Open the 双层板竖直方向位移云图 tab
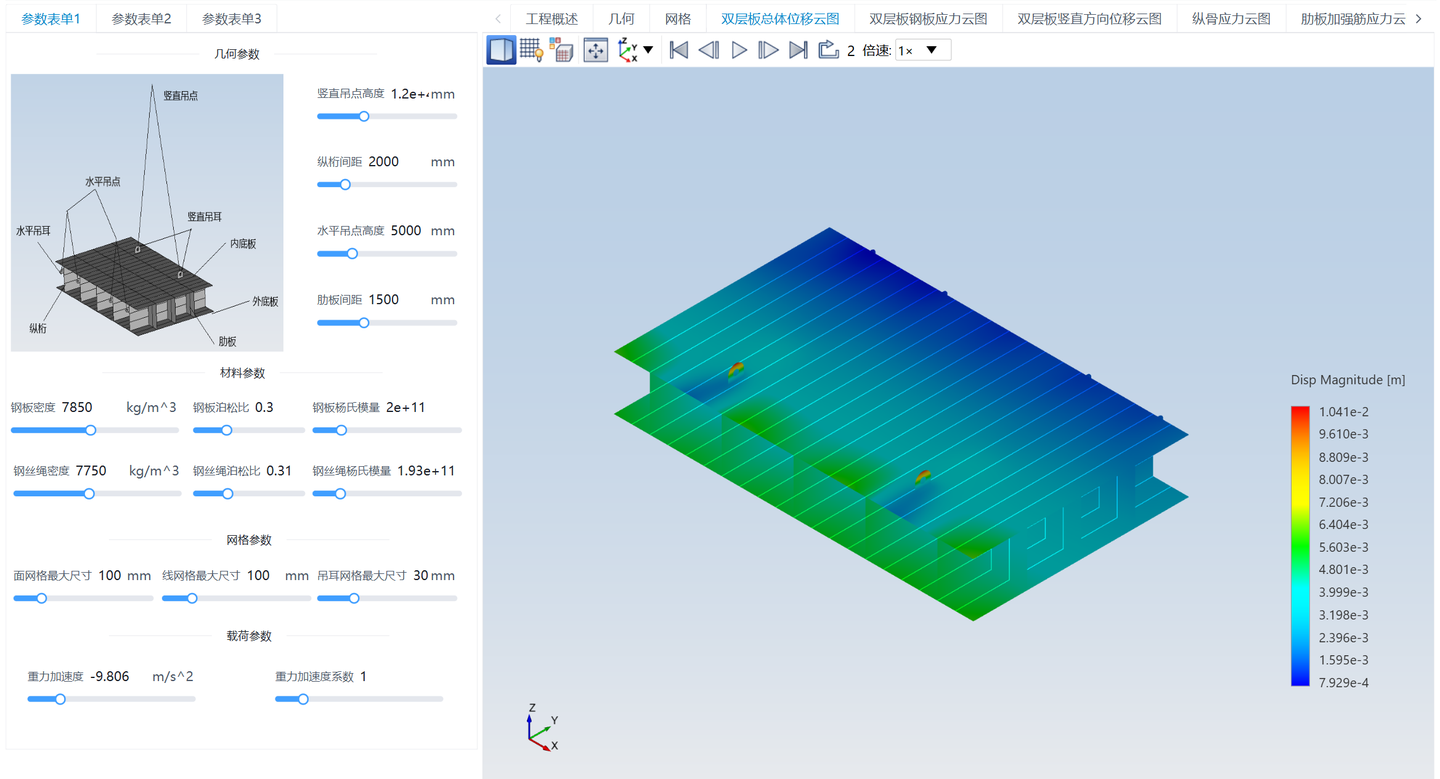Viewport: 1440px width, 779px height. pyautogui.click(x=1089, y=18)
